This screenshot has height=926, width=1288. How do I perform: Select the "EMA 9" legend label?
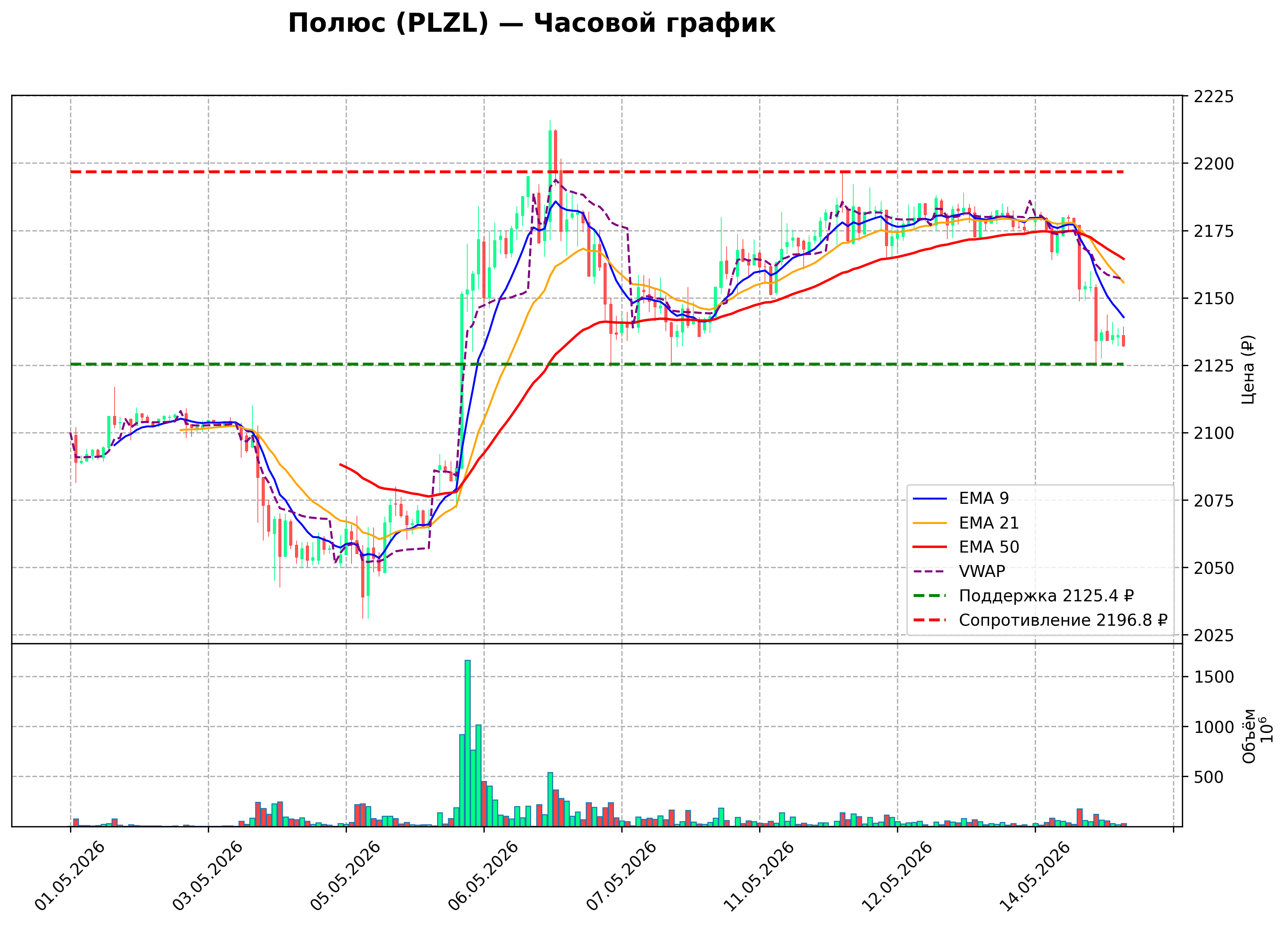pyautogui.click(x=984, y=498)
